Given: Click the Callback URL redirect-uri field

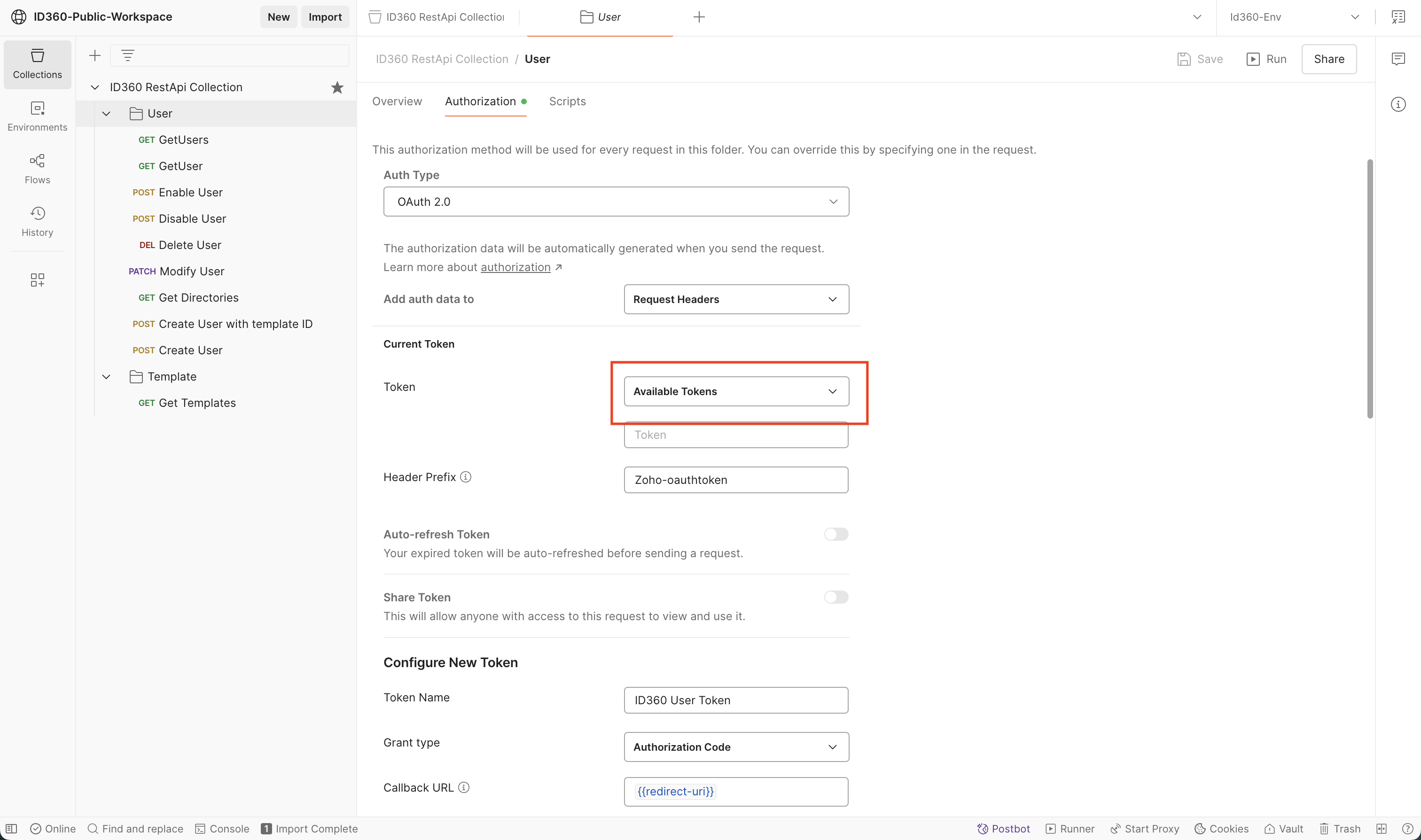Looking at the screenshot, I should [736, 792].
